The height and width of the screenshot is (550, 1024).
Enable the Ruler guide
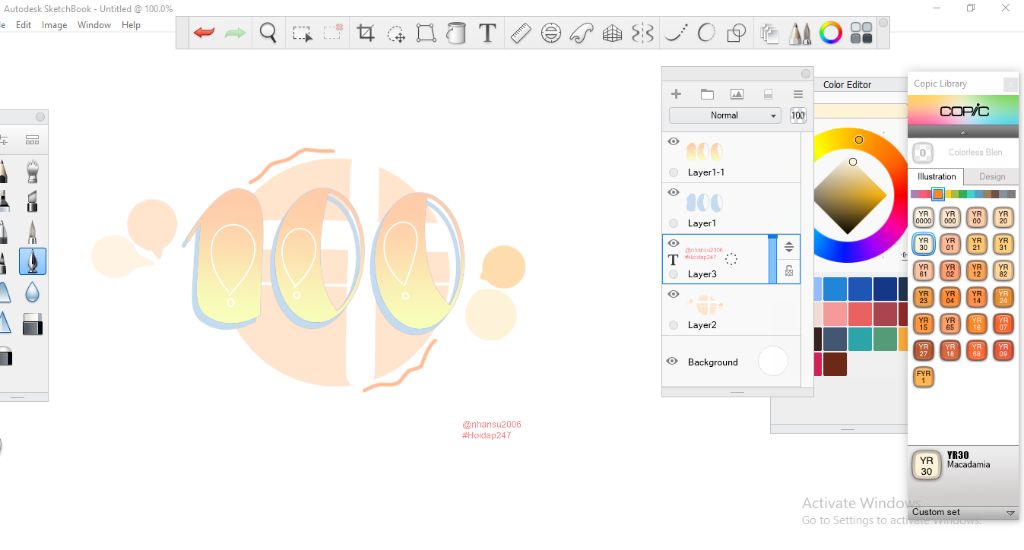(x=520, y=33)
